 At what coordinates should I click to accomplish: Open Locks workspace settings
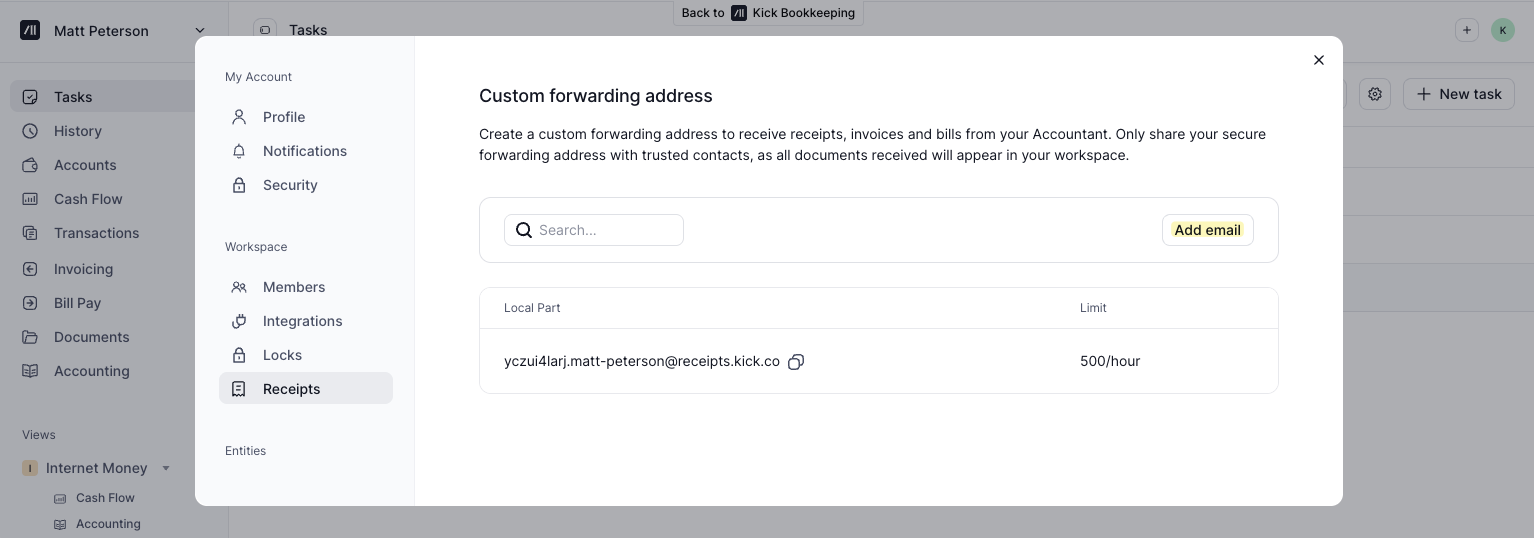(x=282, y=355)
